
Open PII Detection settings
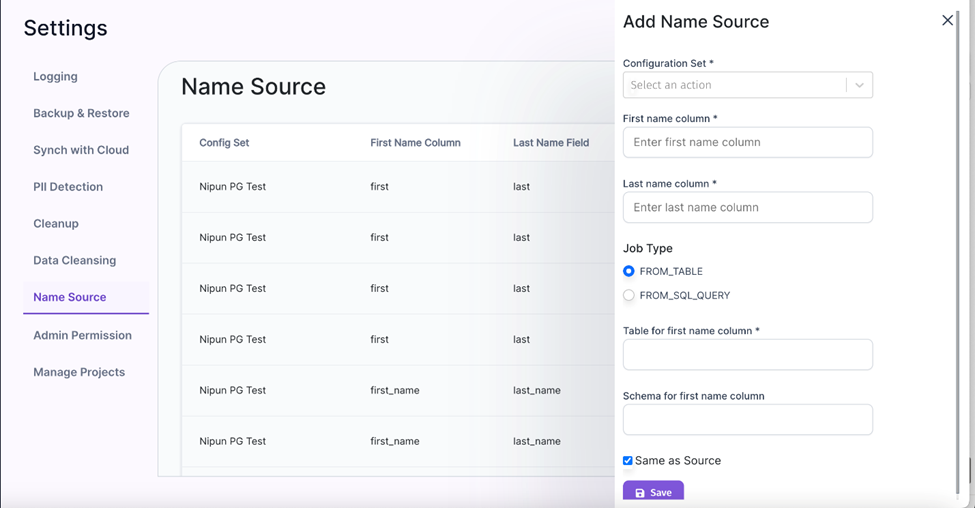pyautogui.click(x=68, y=187)
